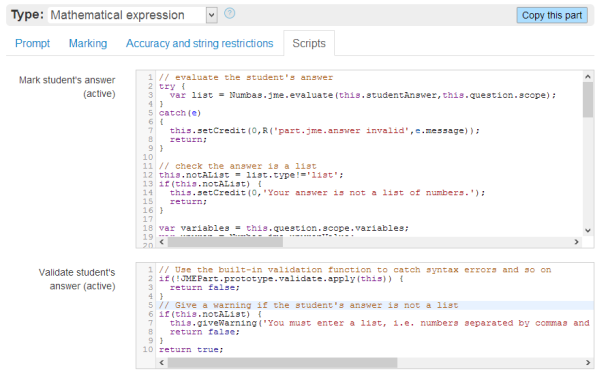
Task: Select the Scripts tab
Action: coord(309,43)
